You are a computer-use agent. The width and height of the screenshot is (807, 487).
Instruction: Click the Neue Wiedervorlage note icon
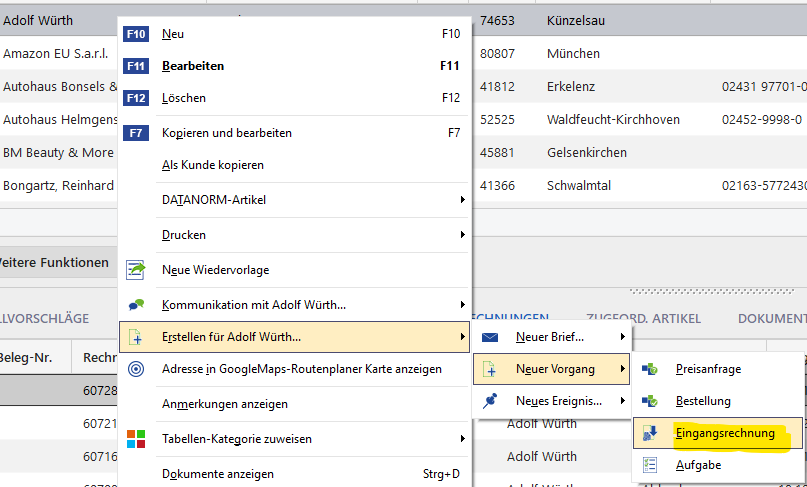pyautogui.click(x=136, y=270)
